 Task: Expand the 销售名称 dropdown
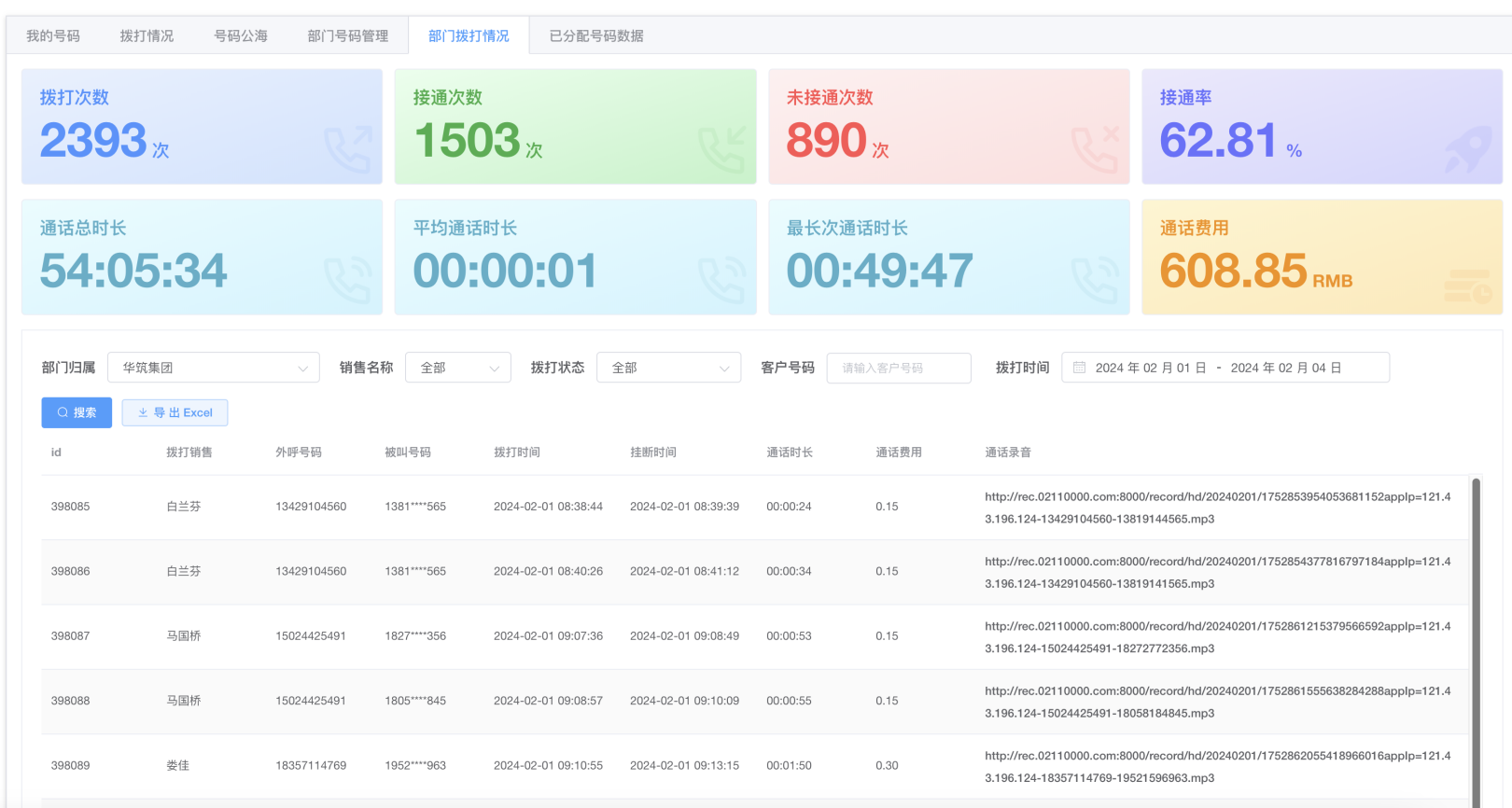point(457,368)
